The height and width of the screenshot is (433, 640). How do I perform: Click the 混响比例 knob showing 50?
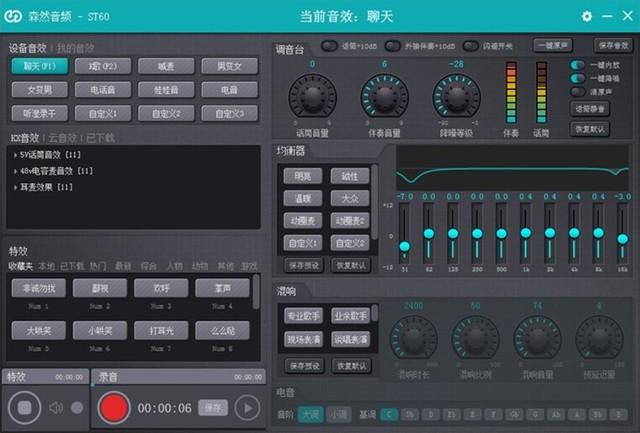[476, 338]
